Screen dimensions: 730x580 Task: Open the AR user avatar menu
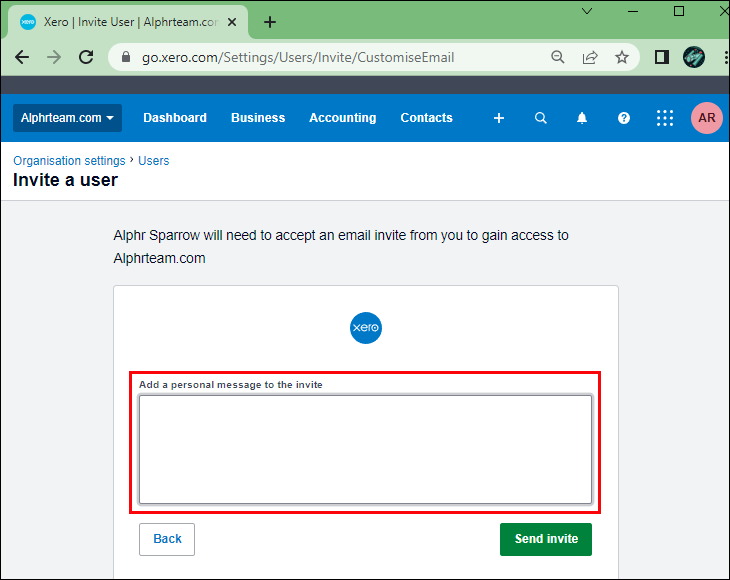click(707, 118)
